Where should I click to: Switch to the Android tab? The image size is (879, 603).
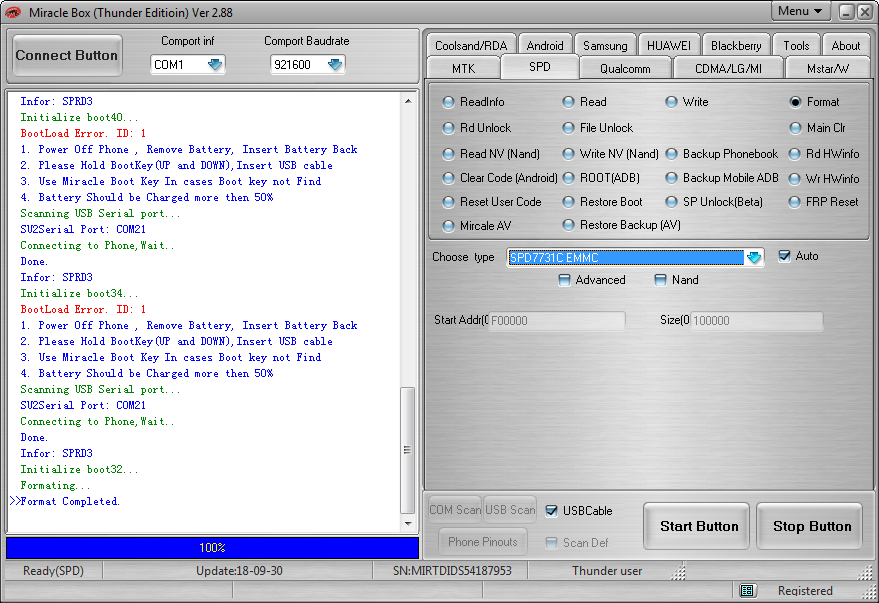coord(545,45)
